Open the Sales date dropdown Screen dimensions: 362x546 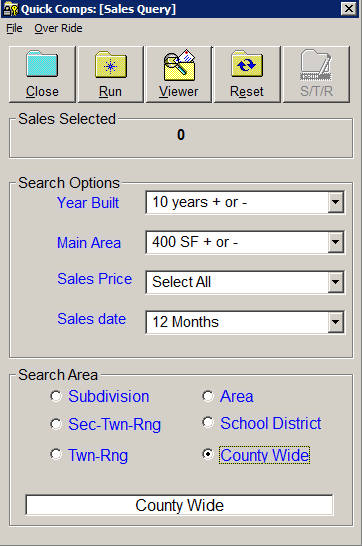[x=336, y=322]
